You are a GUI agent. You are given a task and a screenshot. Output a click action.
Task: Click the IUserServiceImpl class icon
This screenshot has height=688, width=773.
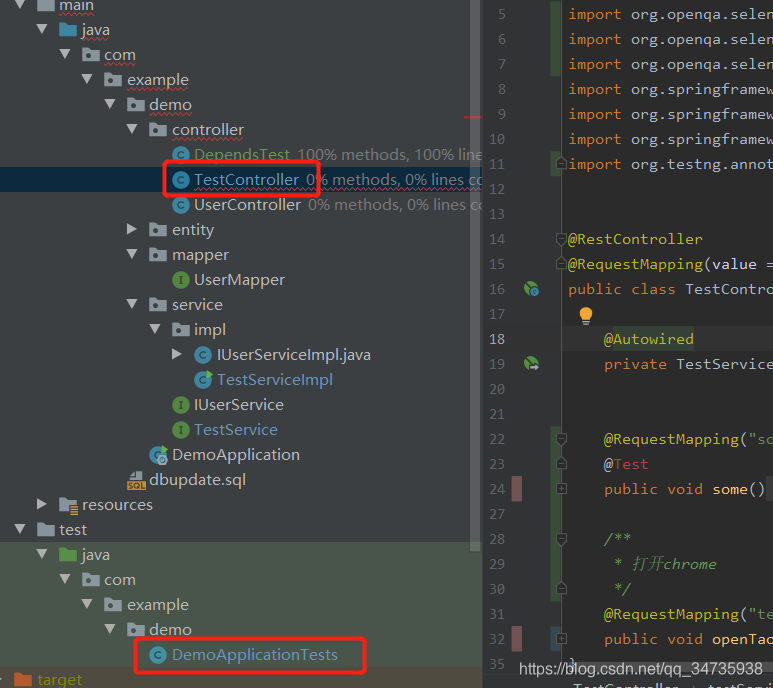(203, 355)
